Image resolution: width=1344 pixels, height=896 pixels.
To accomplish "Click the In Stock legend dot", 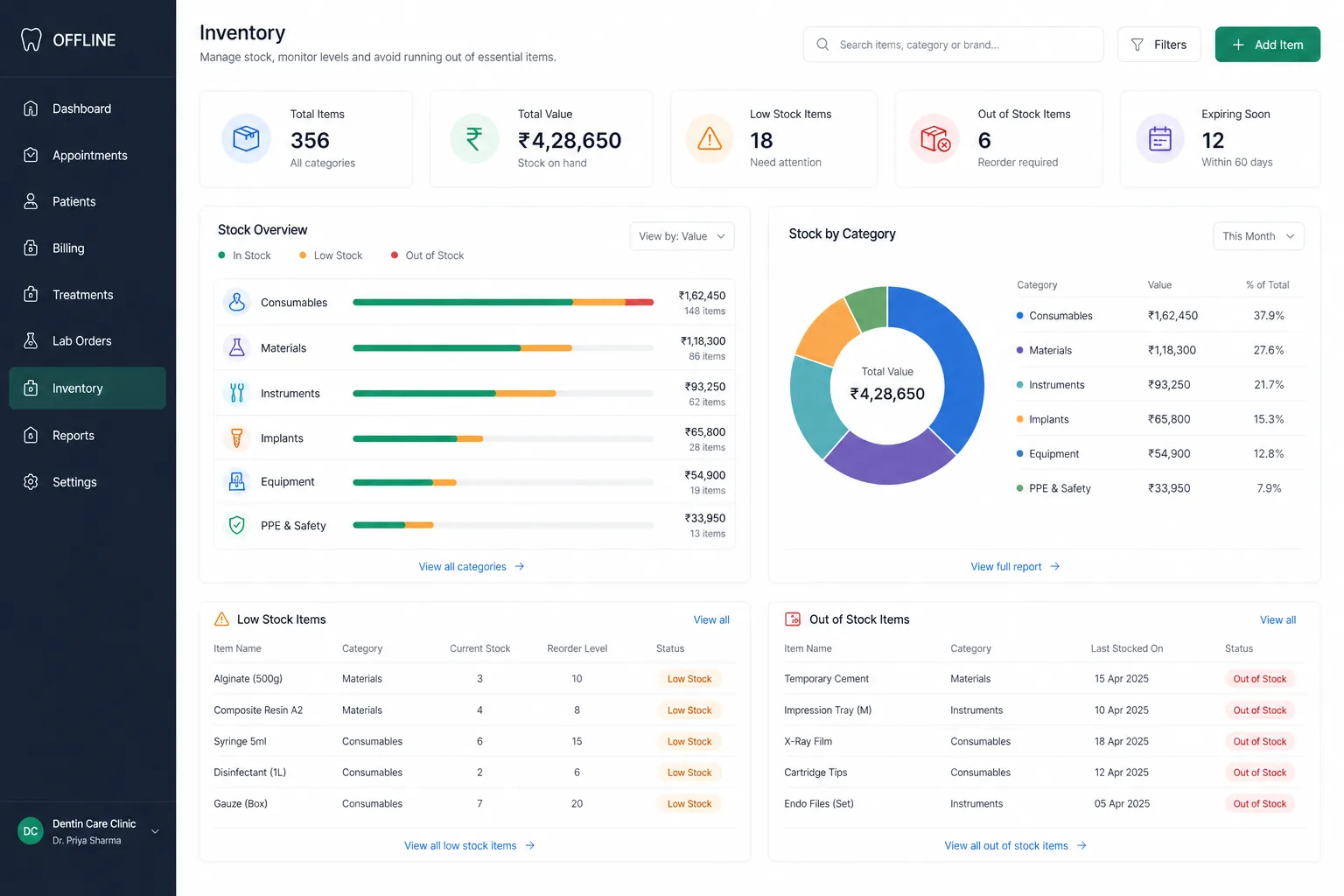I will [221, 255].
